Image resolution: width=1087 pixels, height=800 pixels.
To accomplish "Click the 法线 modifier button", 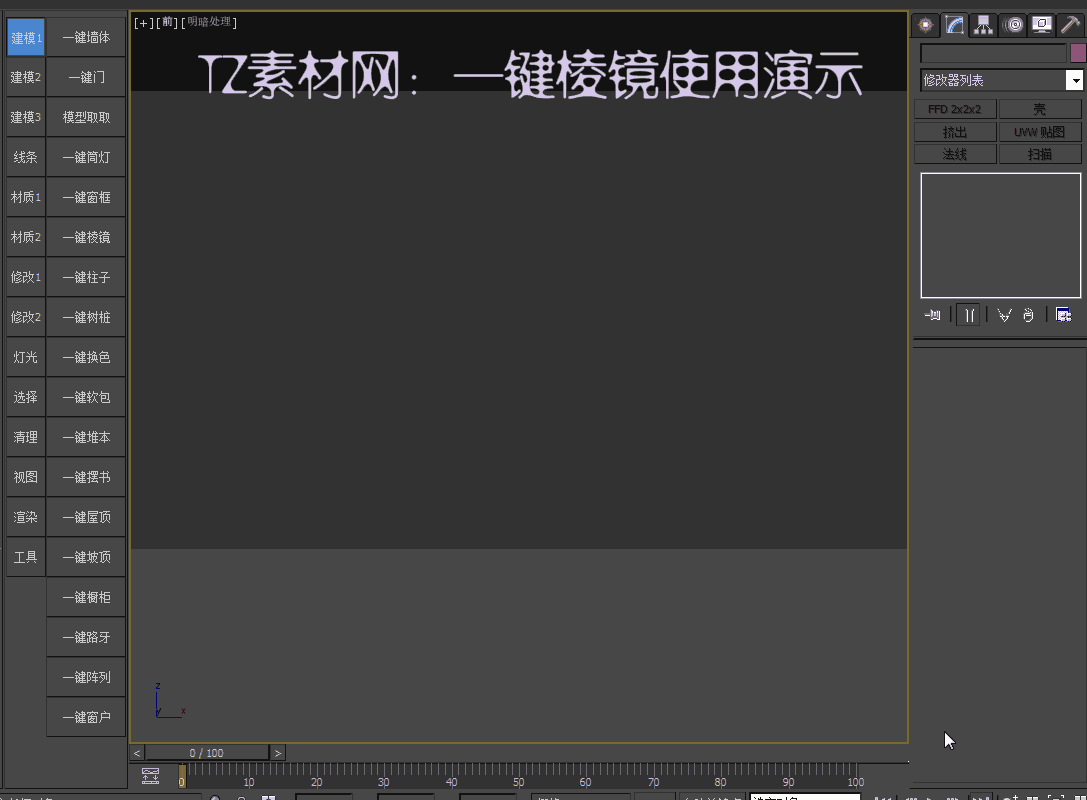I will (x=955, y=154).
